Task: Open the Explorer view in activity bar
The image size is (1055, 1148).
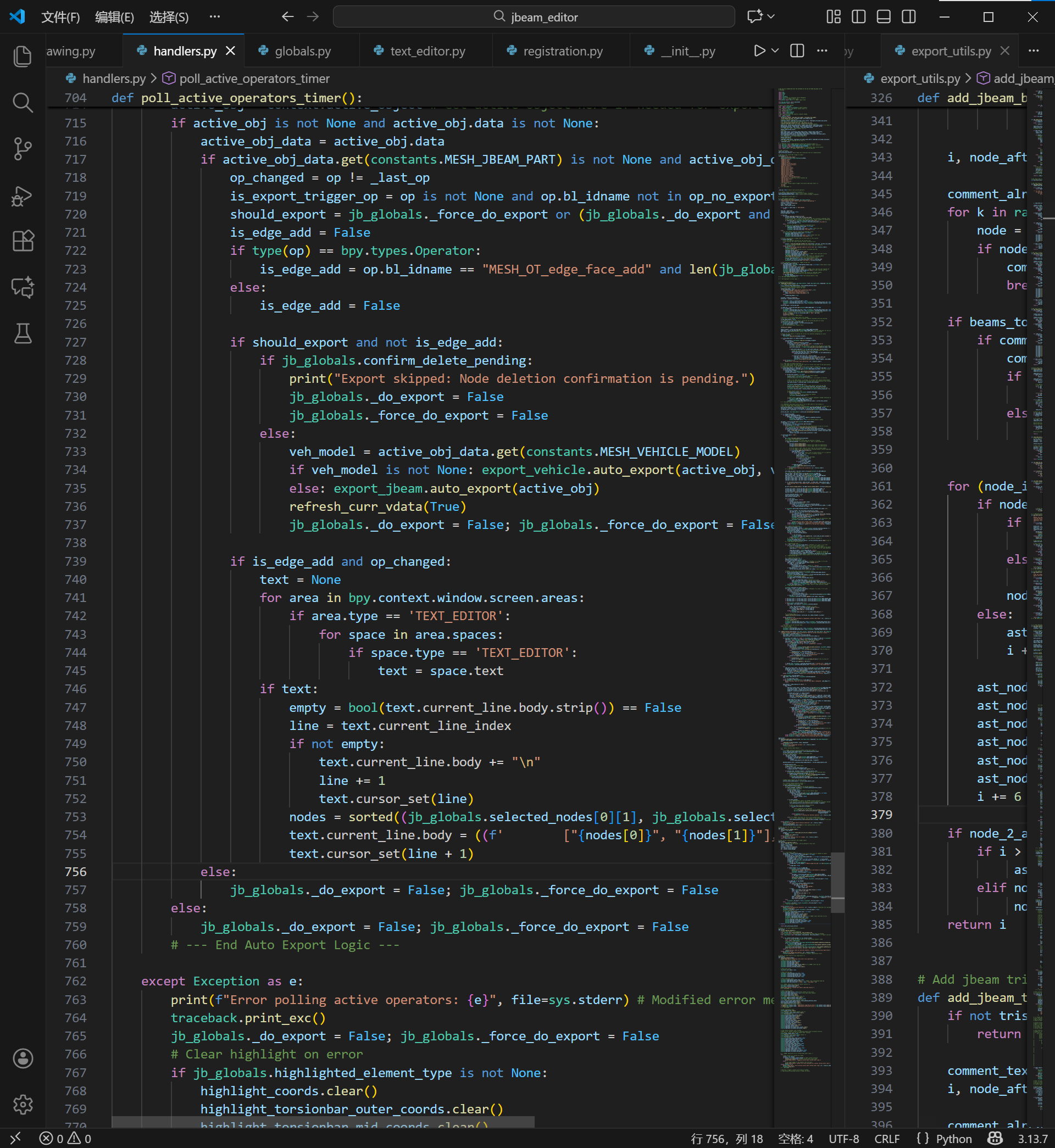Action: [x=23, y=56]
